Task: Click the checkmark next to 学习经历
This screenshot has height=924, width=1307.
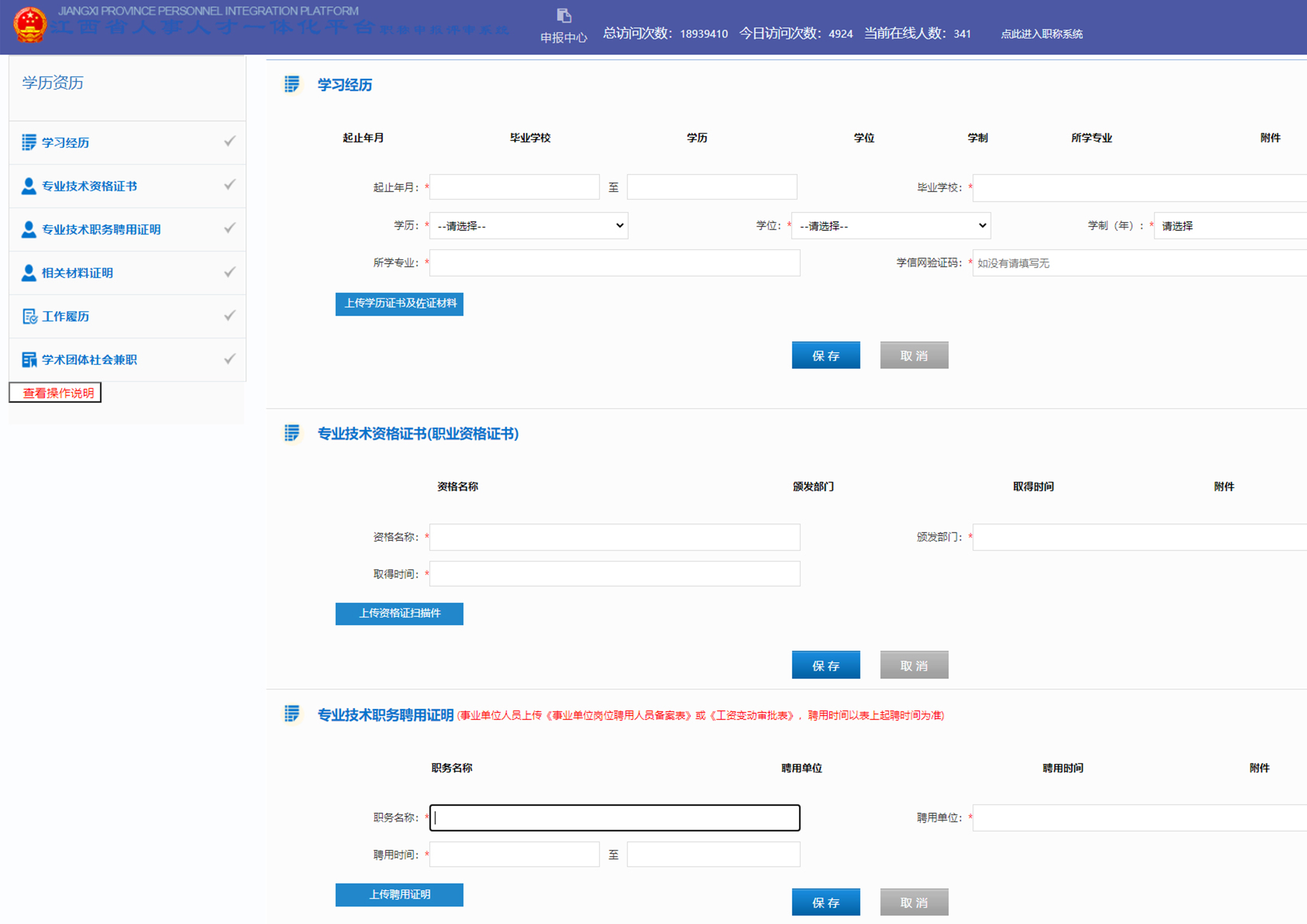Action: coord(230,140)
